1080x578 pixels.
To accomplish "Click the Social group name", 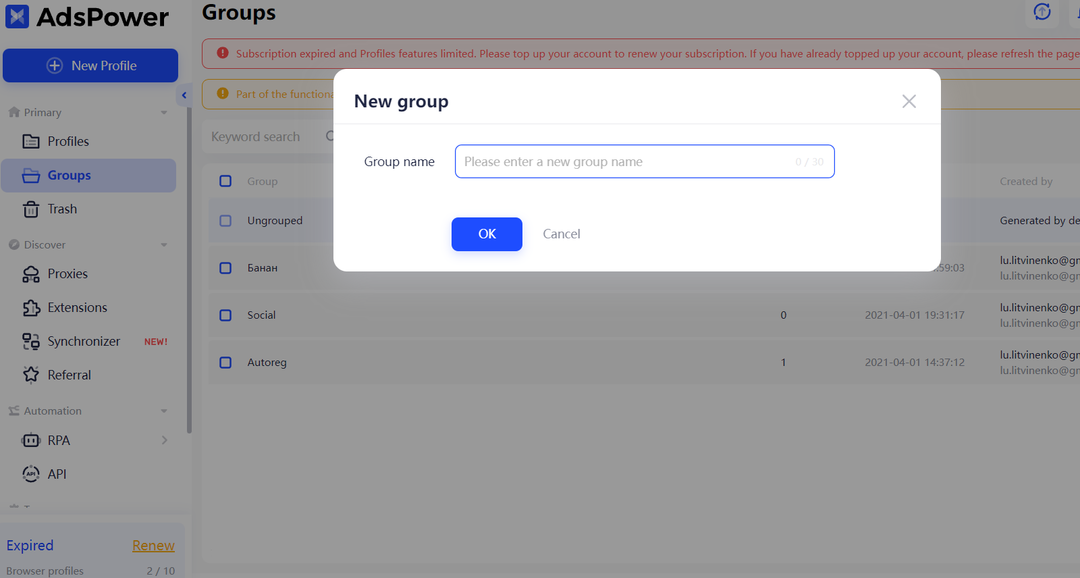I will [262, 315].
